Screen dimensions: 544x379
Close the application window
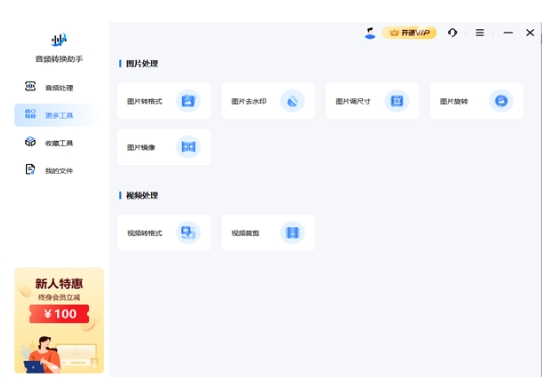(530, 33)
